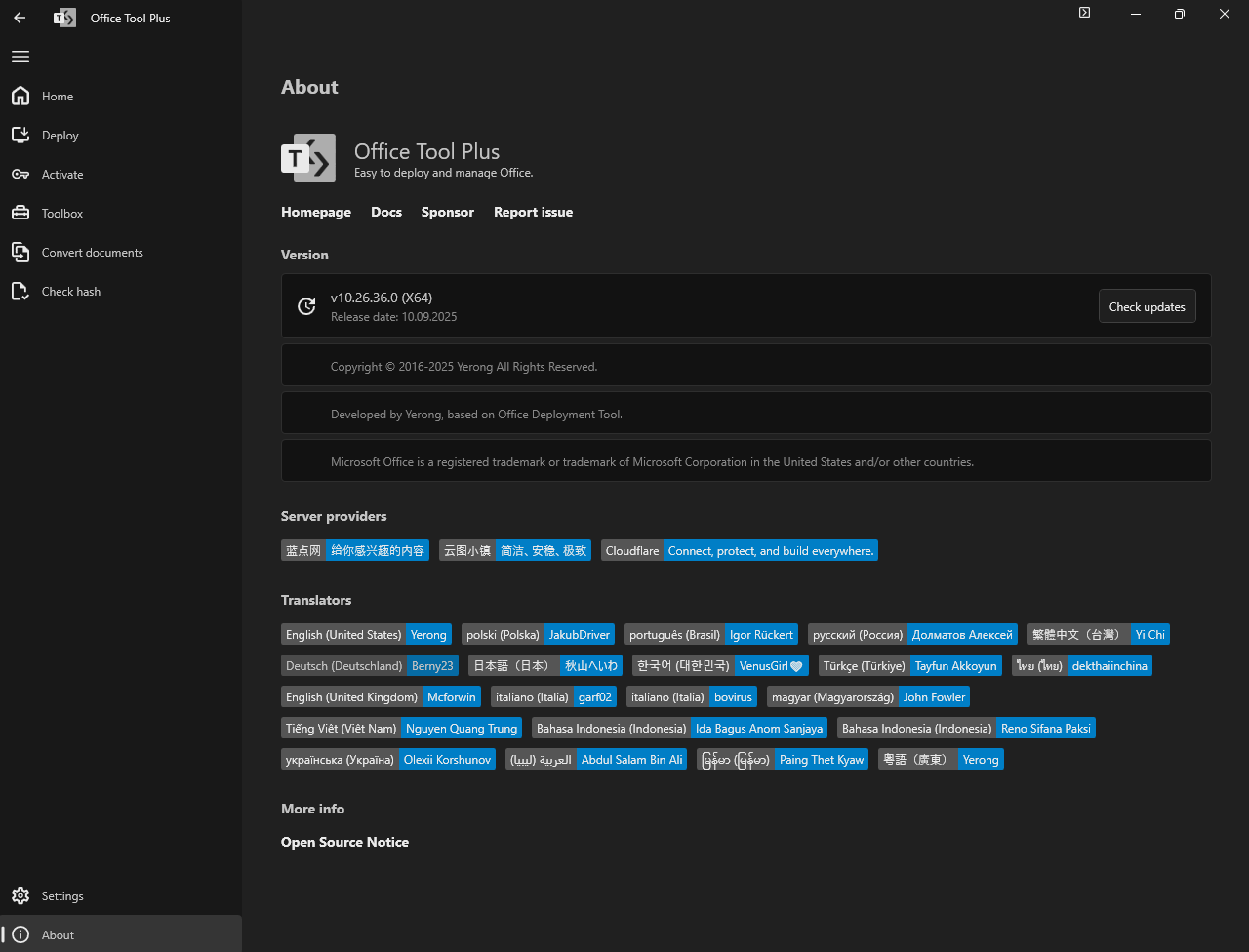The width and height of the screenshot is (1249, 952).
Task: Follow the Sponsor link
Action: [448, 212]
